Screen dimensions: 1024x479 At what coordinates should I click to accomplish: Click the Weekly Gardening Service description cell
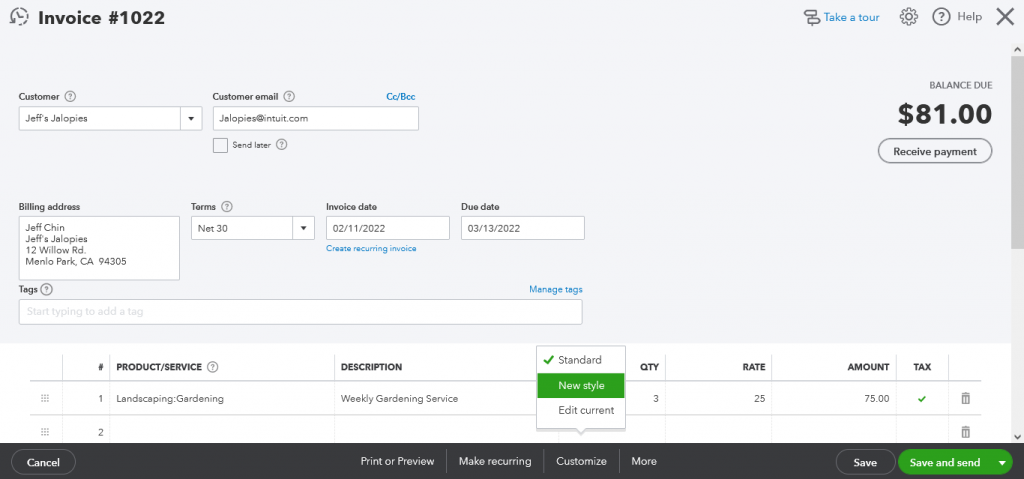pyautogui.click(x=436, y=399)
